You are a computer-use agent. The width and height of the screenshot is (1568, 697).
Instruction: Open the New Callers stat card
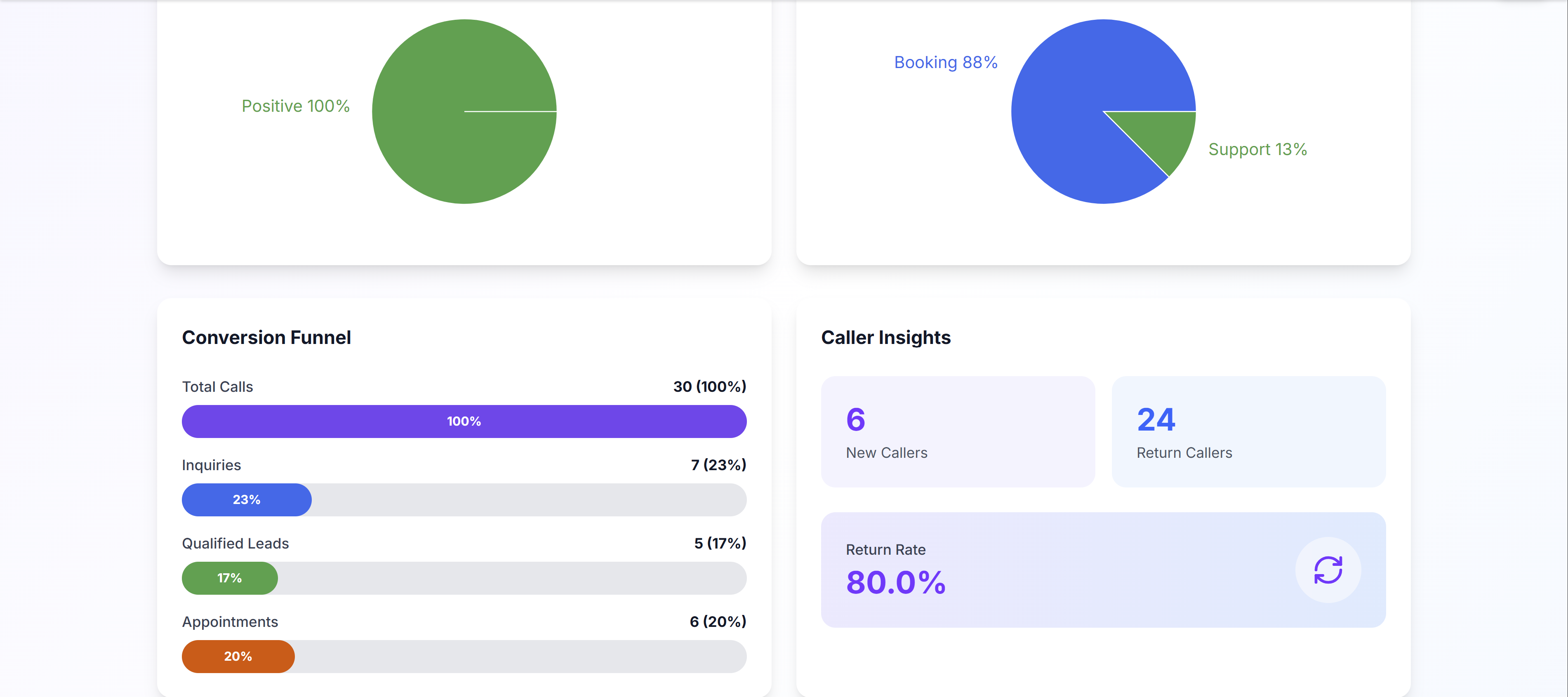click(958, 431)
